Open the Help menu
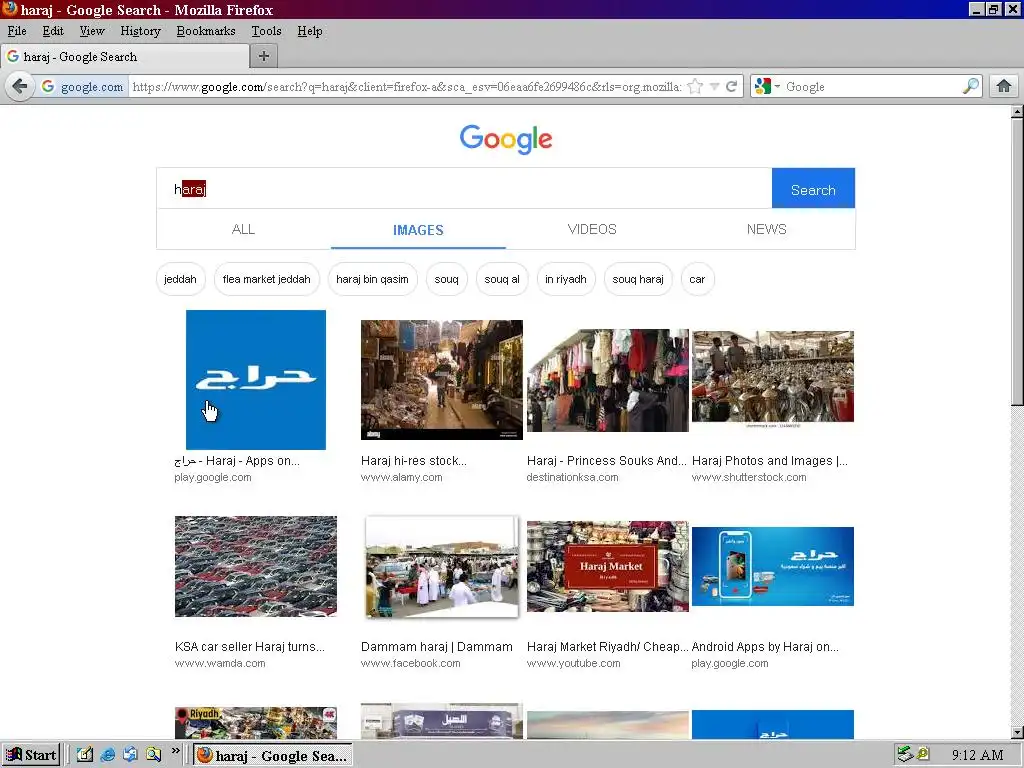 (x=310, y=31)
